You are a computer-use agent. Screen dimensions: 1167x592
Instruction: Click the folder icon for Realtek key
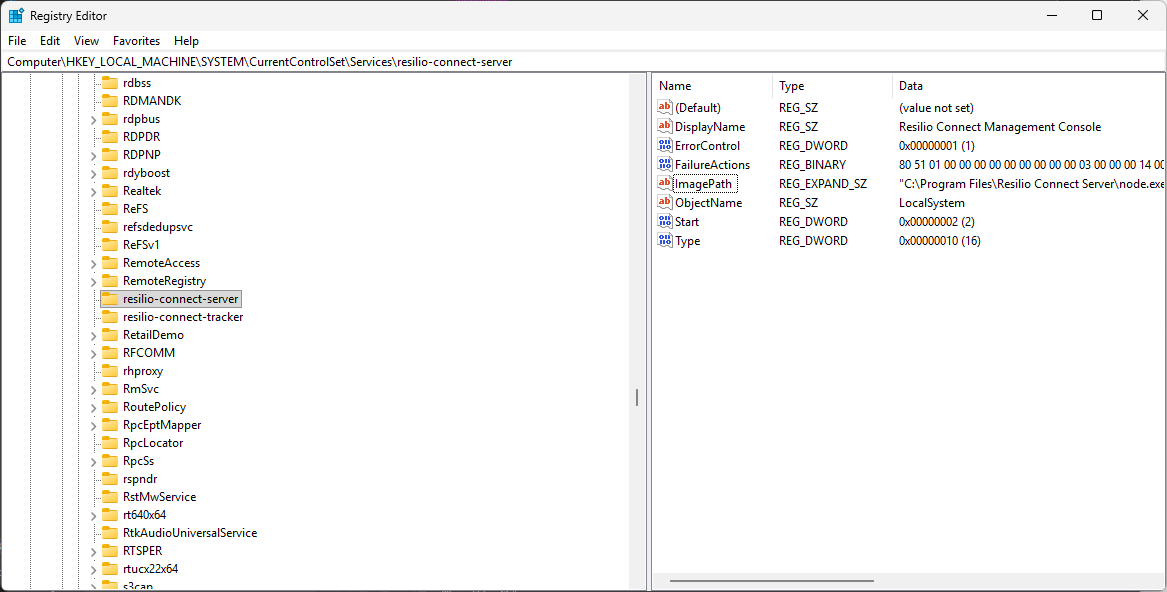[x=110, y=191]
